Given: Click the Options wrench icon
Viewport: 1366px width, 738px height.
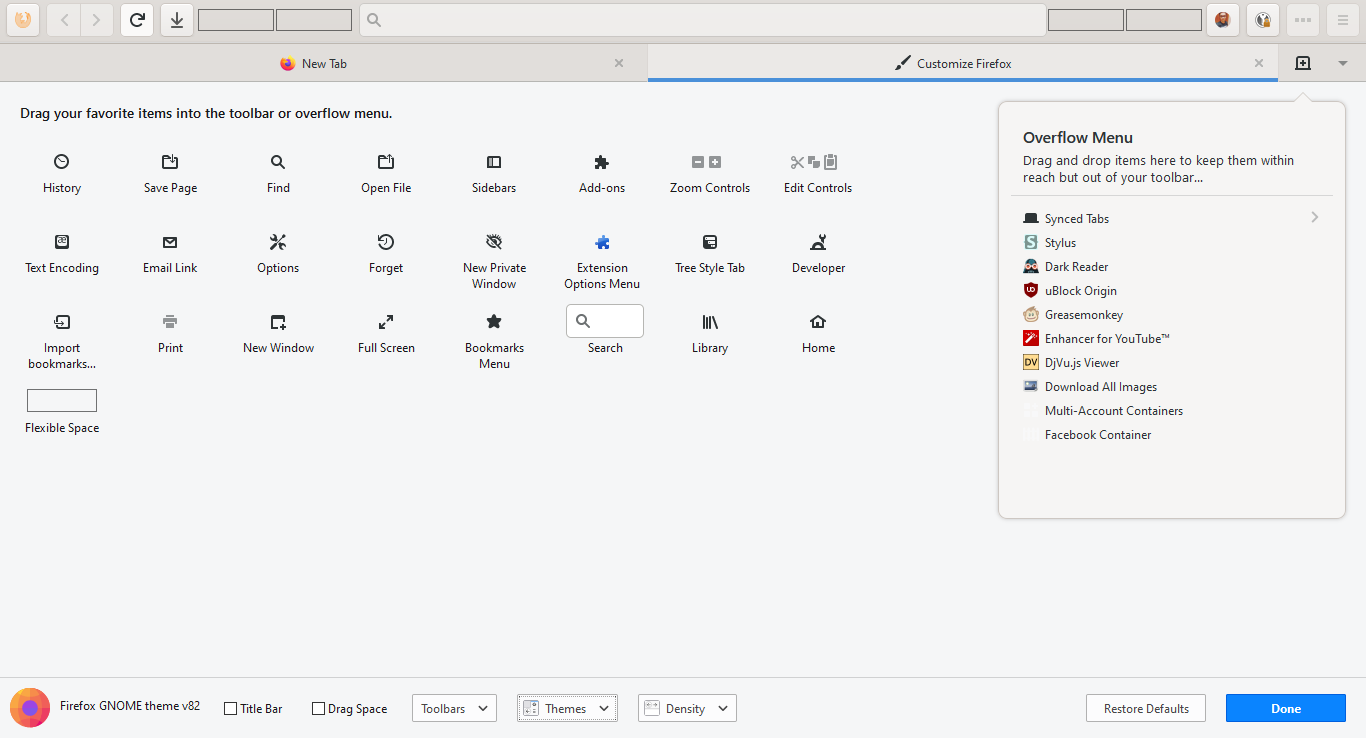Looking at the screenshot, I should 278,242.
